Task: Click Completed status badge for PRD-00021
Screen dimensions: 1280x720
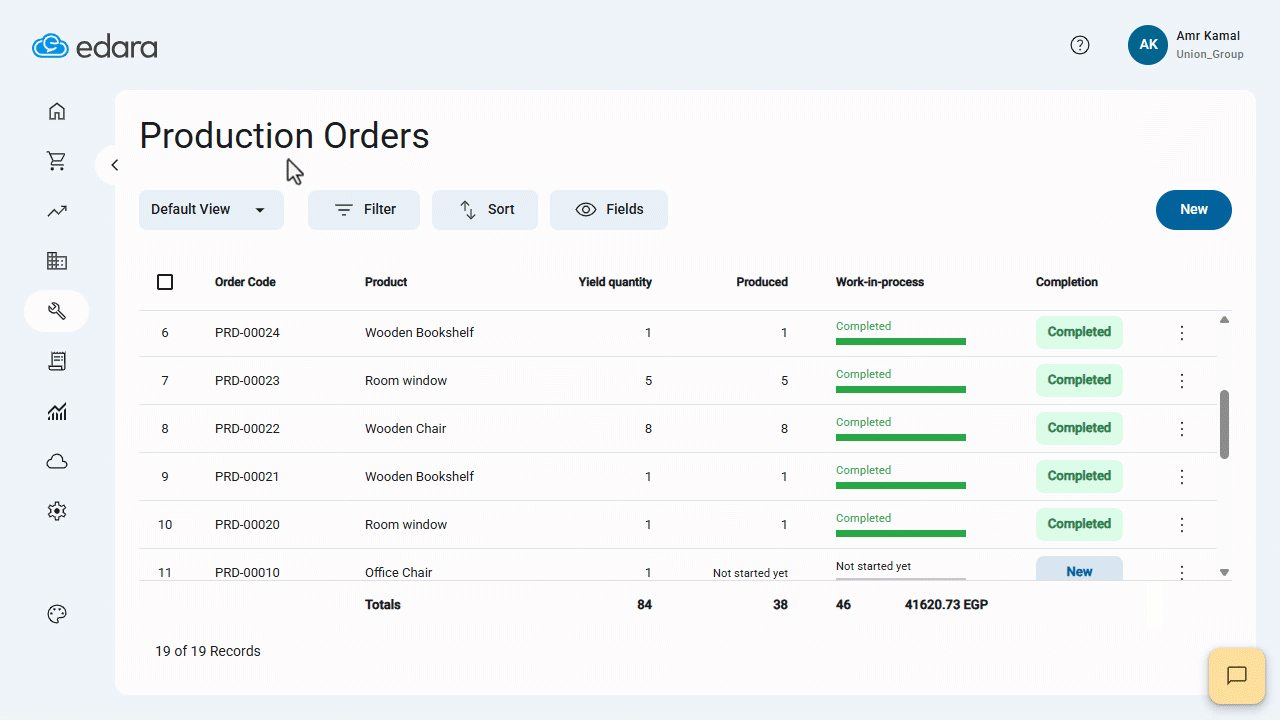Action: [1079, 476]
